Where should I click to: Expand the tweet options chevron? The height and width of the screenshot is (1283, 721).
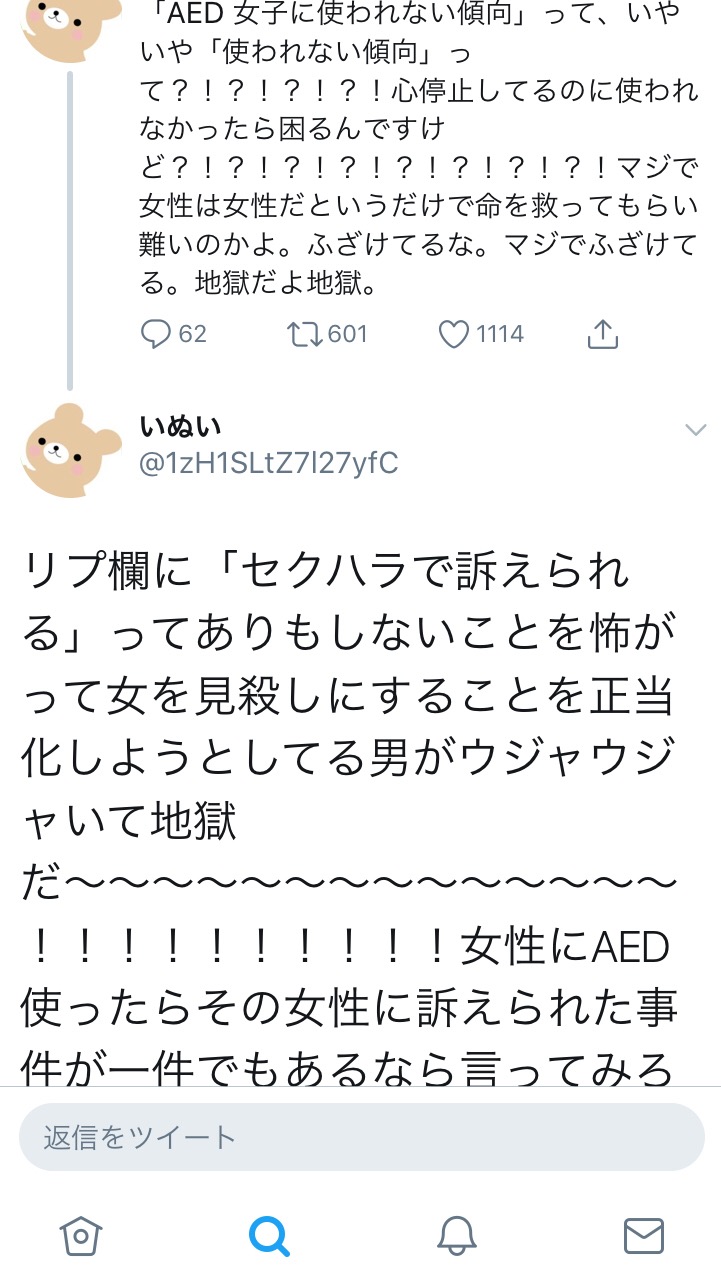pyautogui.click(x=695, y=430)
